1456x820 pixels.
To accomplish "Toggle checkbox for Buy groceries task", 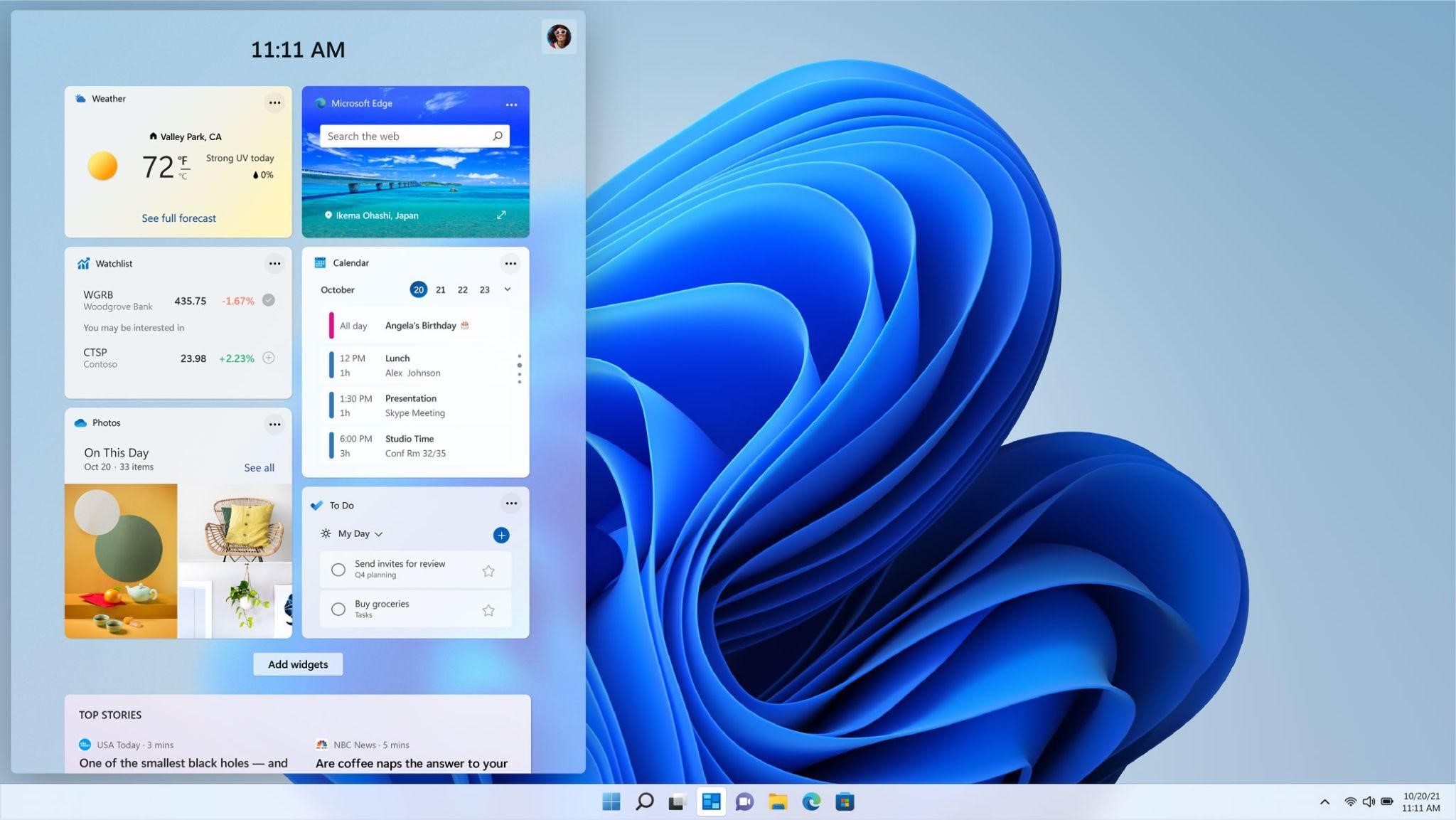I will (x=339, y=609).
